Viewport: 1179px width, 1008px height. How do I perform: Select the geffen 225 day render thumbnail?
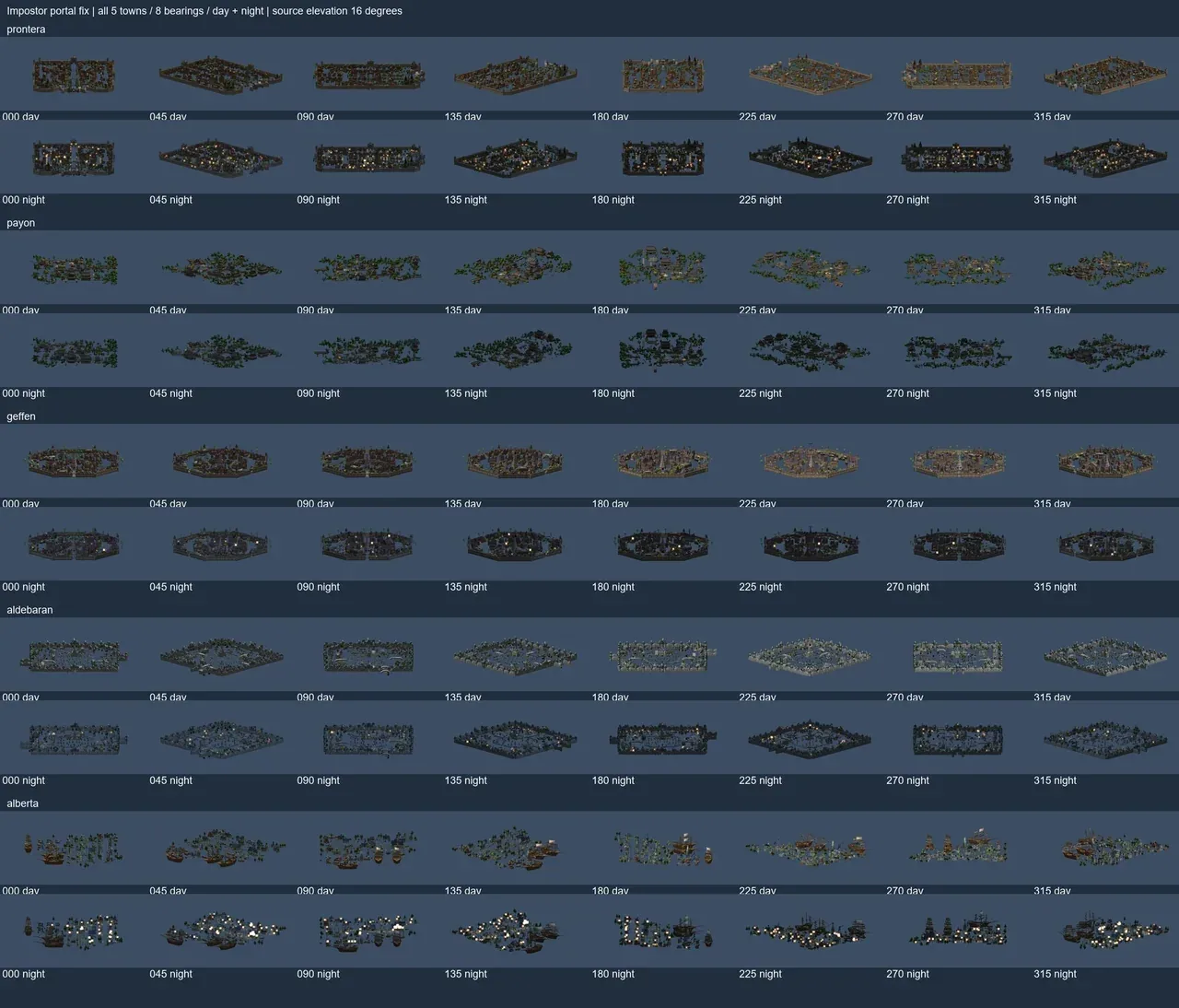point(811,461)
